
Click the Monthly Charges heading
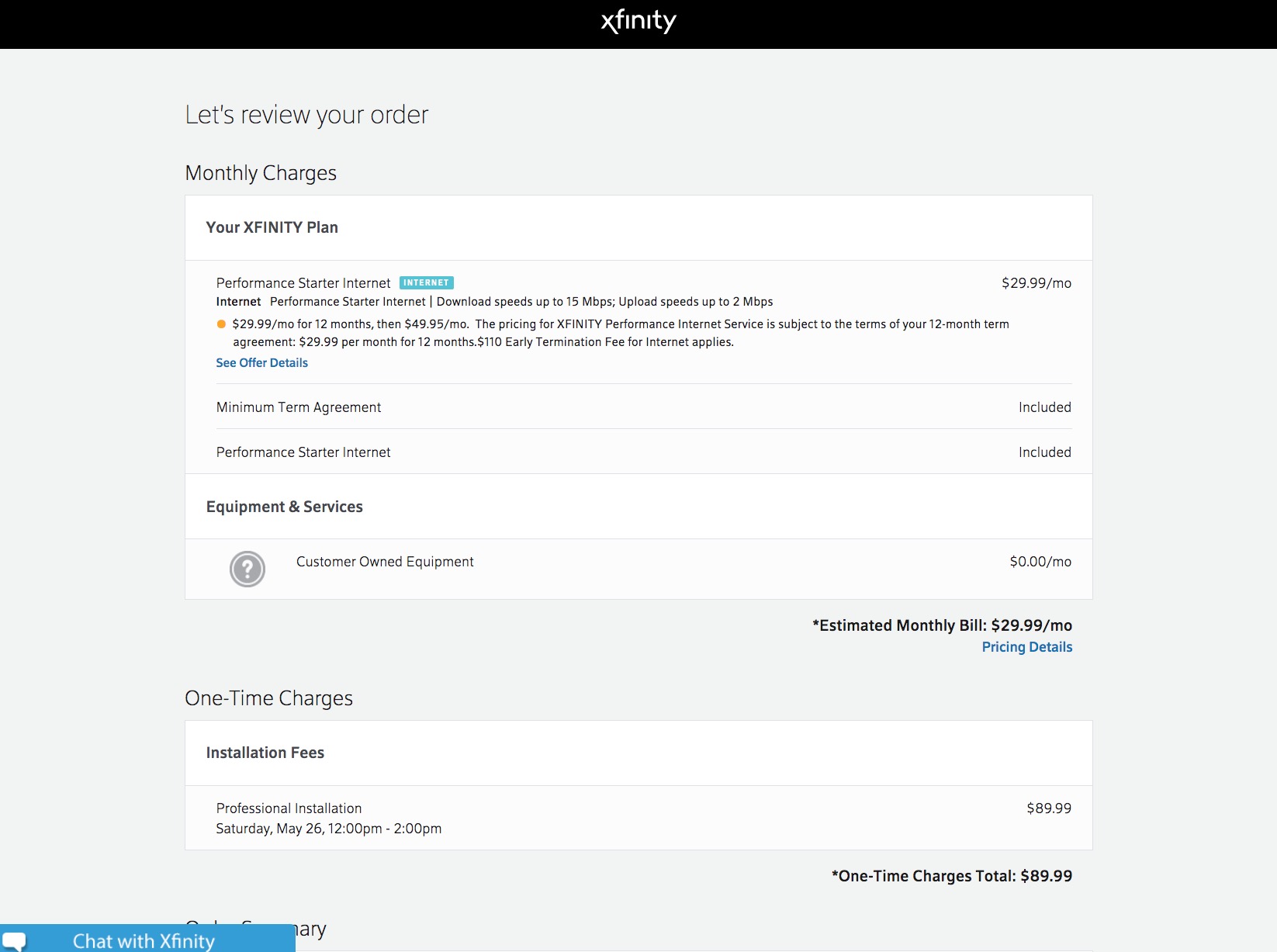261,173
